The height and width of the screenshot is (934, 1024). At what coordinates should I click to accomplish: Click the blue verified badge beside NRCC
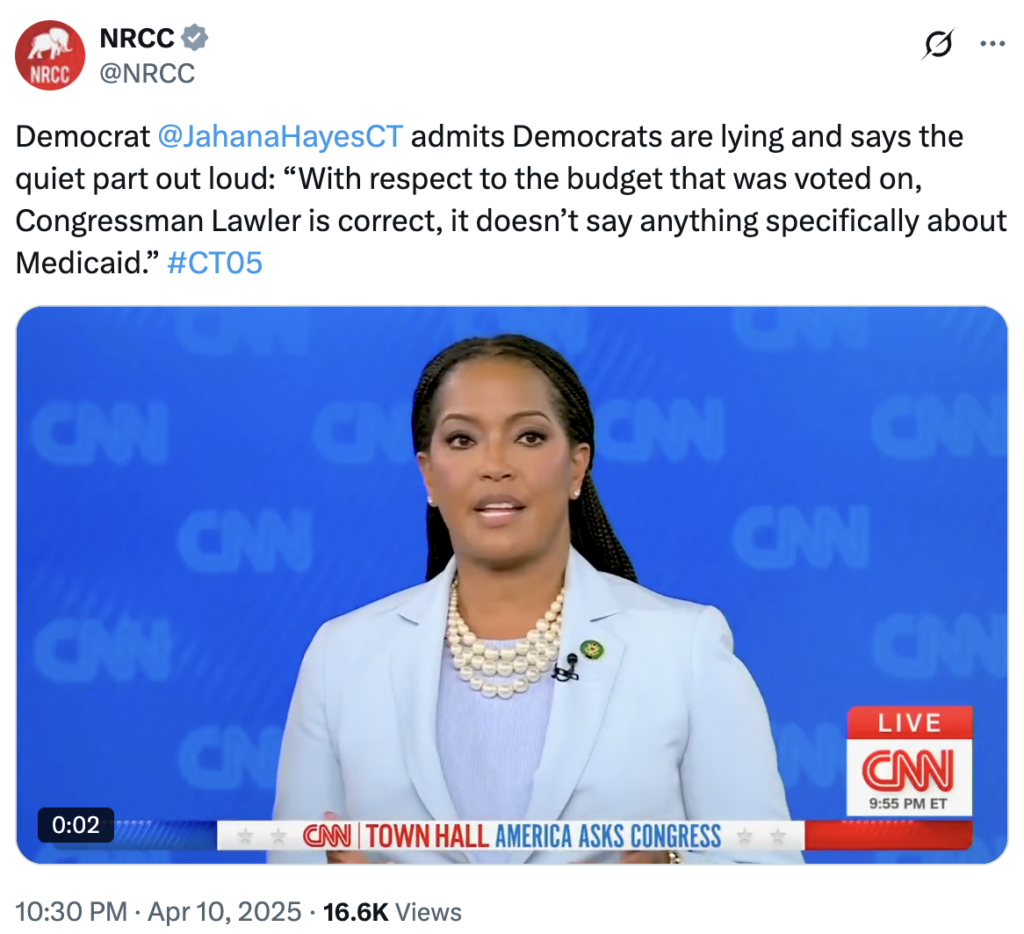[x=195, y=38]
